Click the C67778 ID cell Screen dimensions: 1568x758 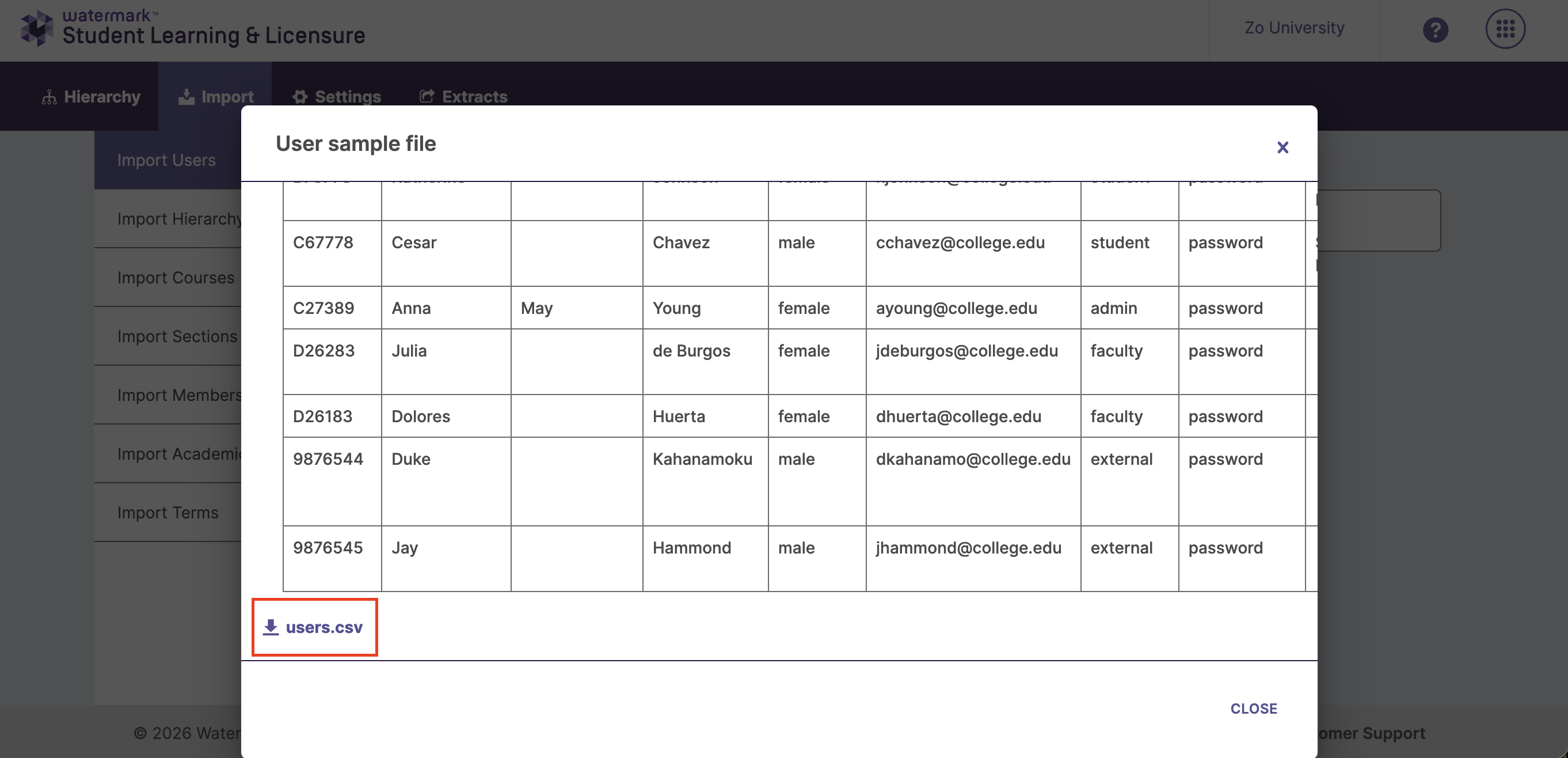pos(332,253)
